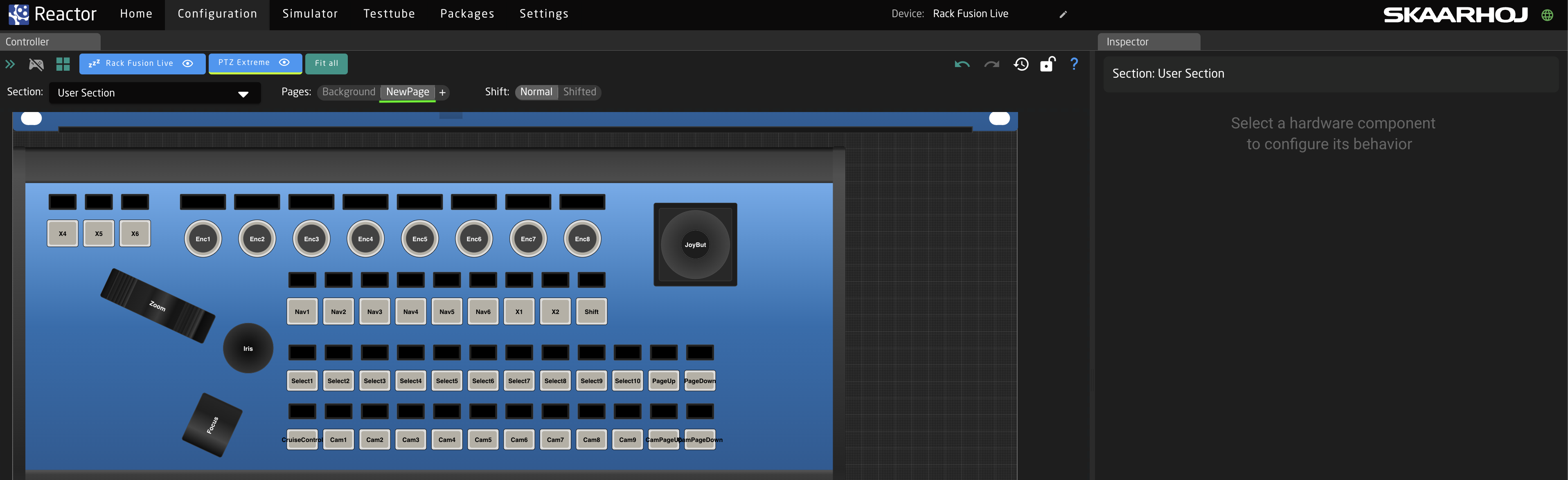Viewport: 1568px width, 480px height.
Task: Expand the sidebar with double chevron
Action: tap(10, 65)
